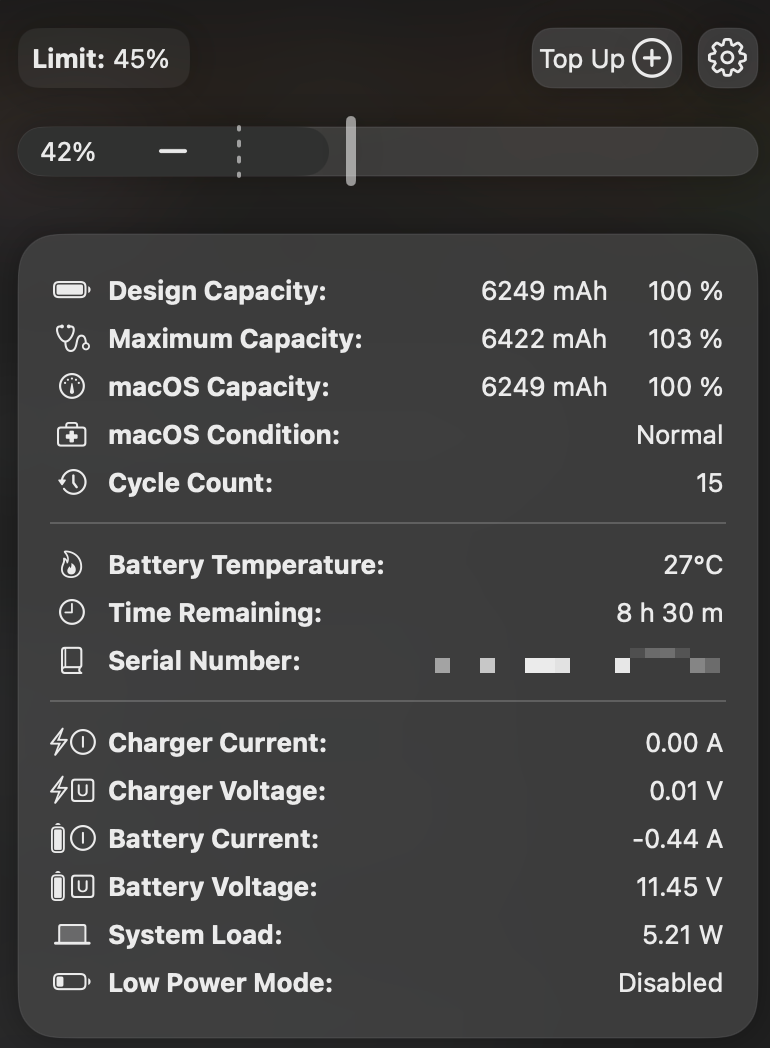Open the settings gear icon
The height and width of the screenshot is (1048, 770).
(x=727, y=59)
